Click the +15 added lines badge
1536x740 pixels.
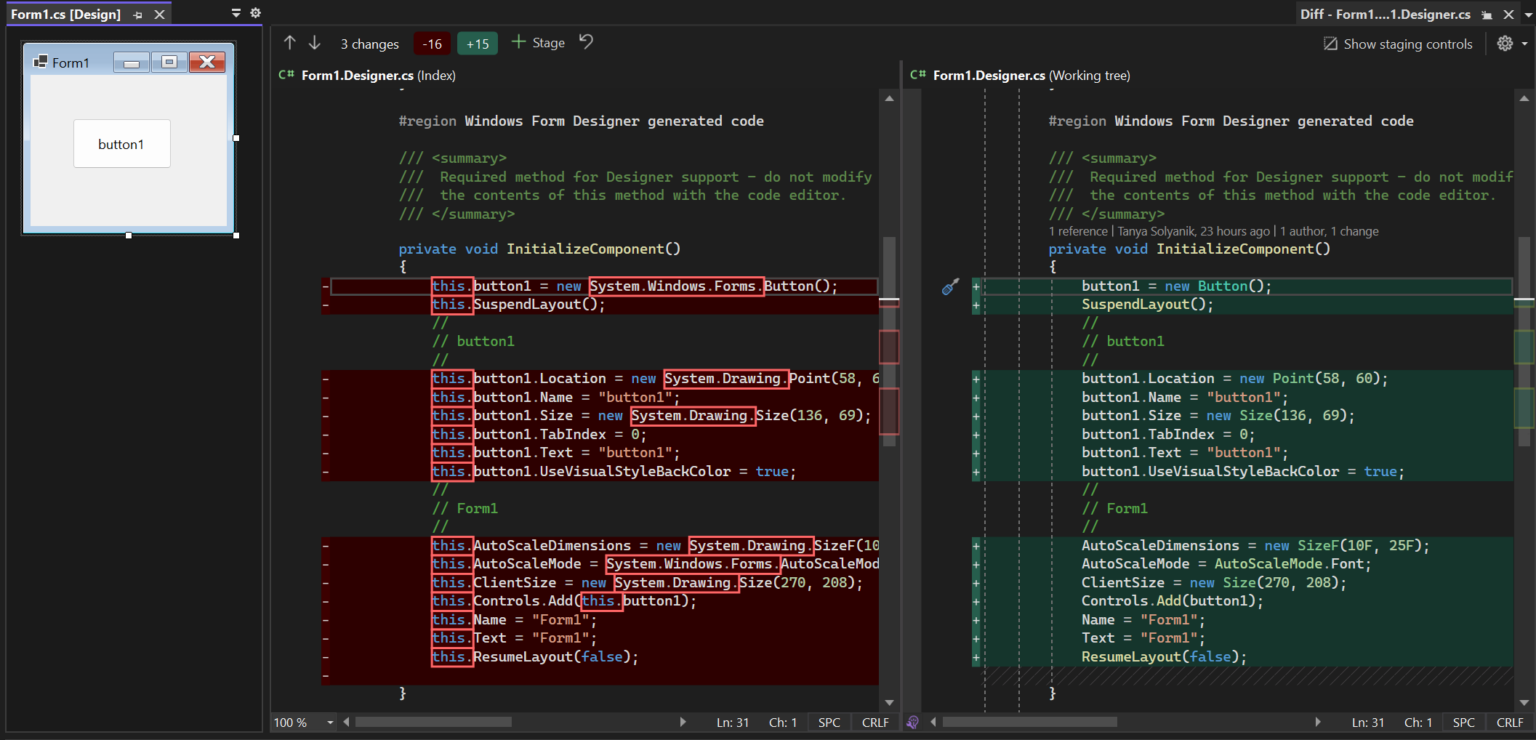(x=477, y=44)
